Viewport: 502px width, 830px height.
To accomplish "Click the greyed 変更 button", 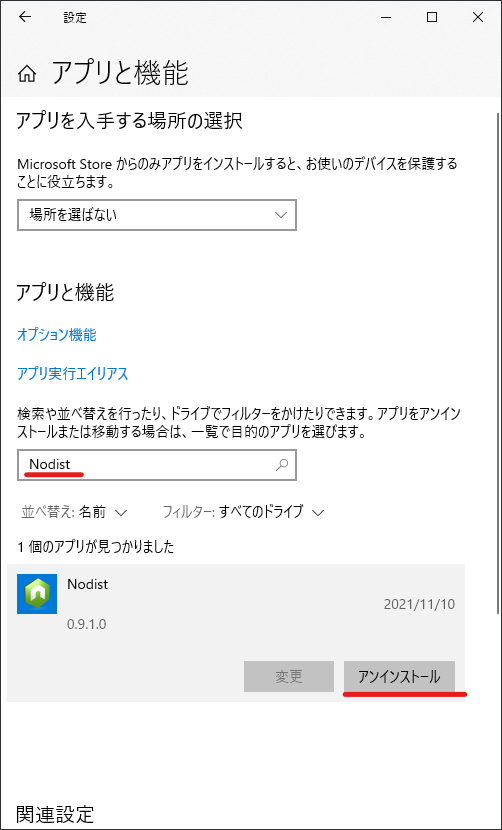I will 289,676.
